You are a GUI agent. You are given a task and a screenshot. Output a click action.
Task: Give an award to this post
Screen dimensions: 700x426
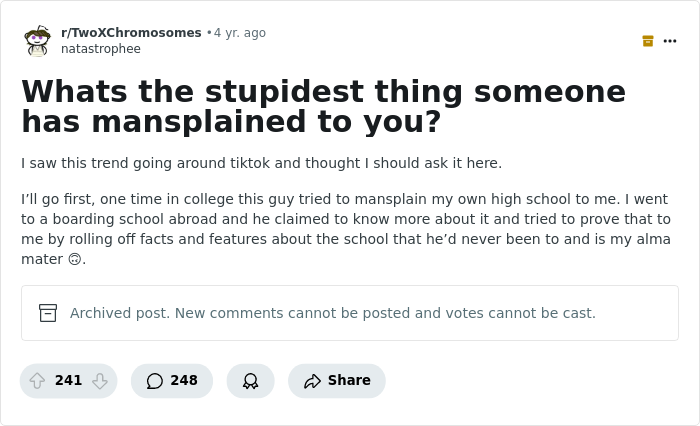coord(250,381)
